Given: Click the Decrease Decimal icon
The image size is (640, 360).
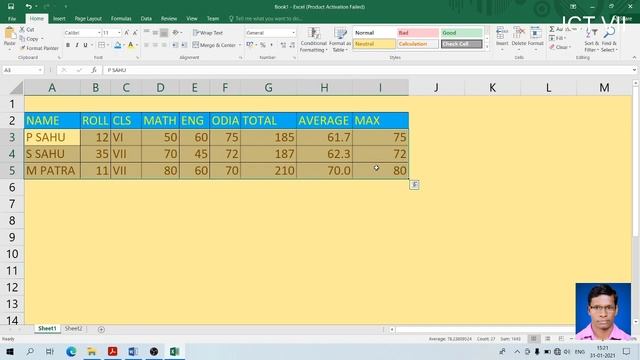Looking at the screenshot, I should (292, 45).
